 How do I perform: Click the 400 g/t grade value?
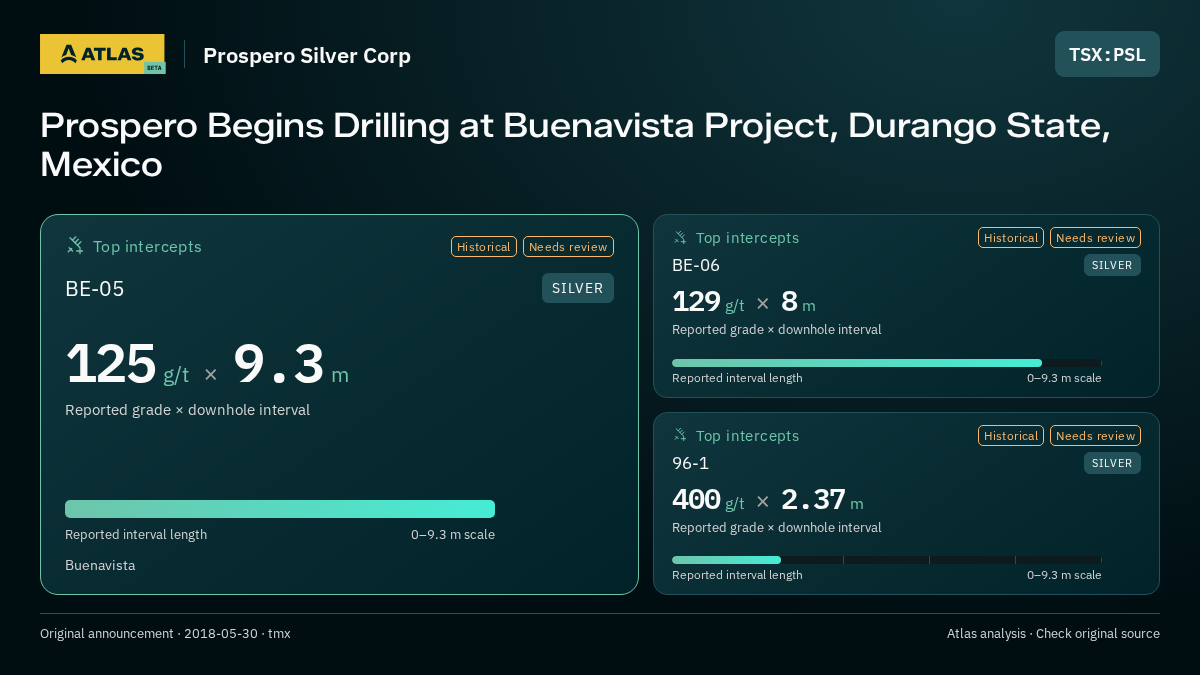[x=708, y=500]
